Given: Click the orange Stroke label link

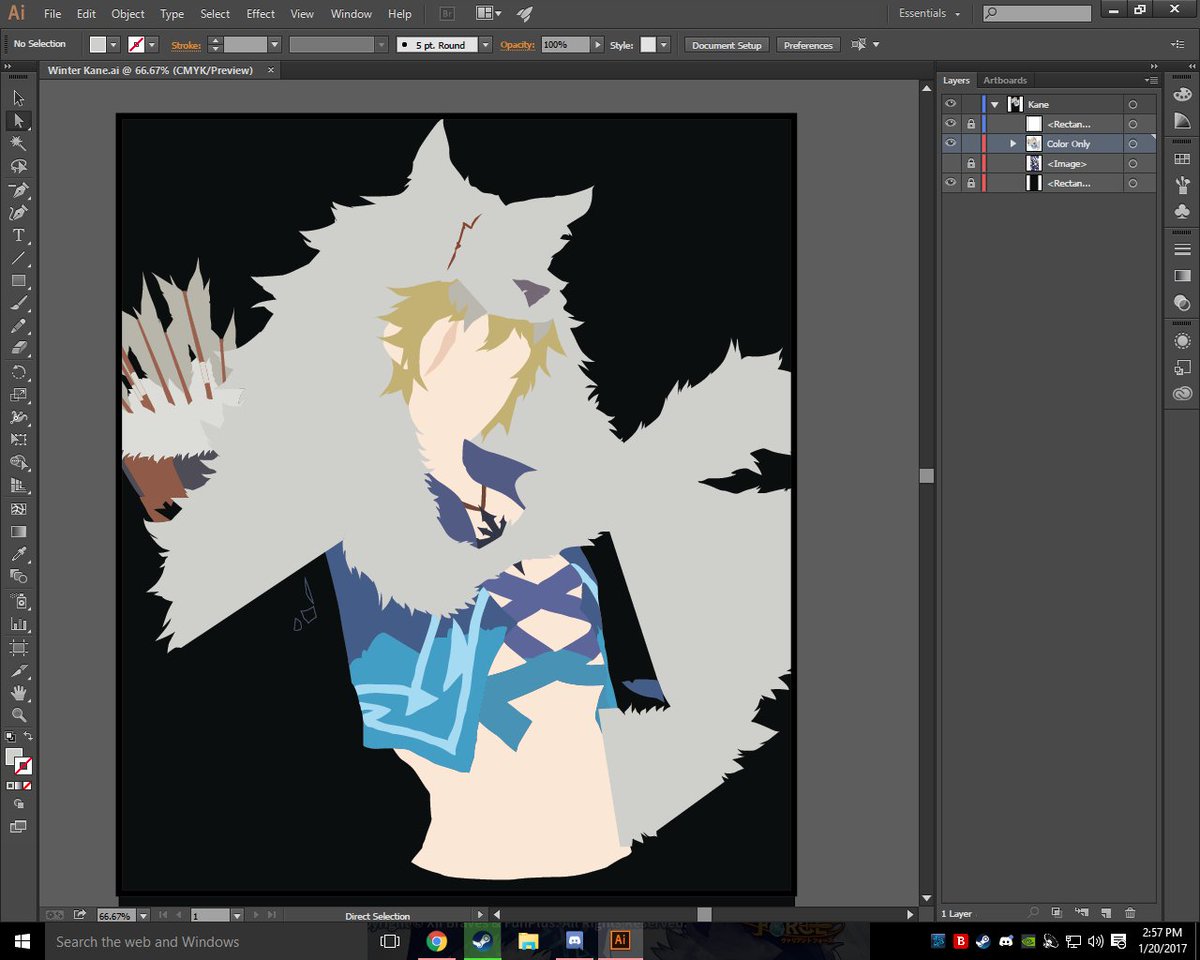Looking at the screenshot, I should click(x=187, y=45).
